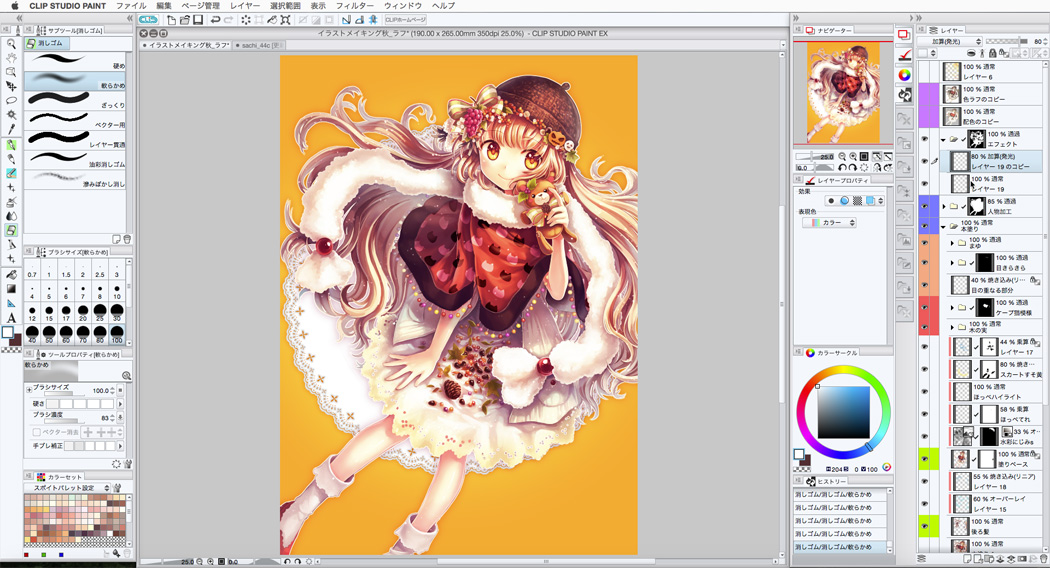Viewport: 1050px width, 568px height.
Task: Click the New document icon in command bar
Action: [171, 20]
